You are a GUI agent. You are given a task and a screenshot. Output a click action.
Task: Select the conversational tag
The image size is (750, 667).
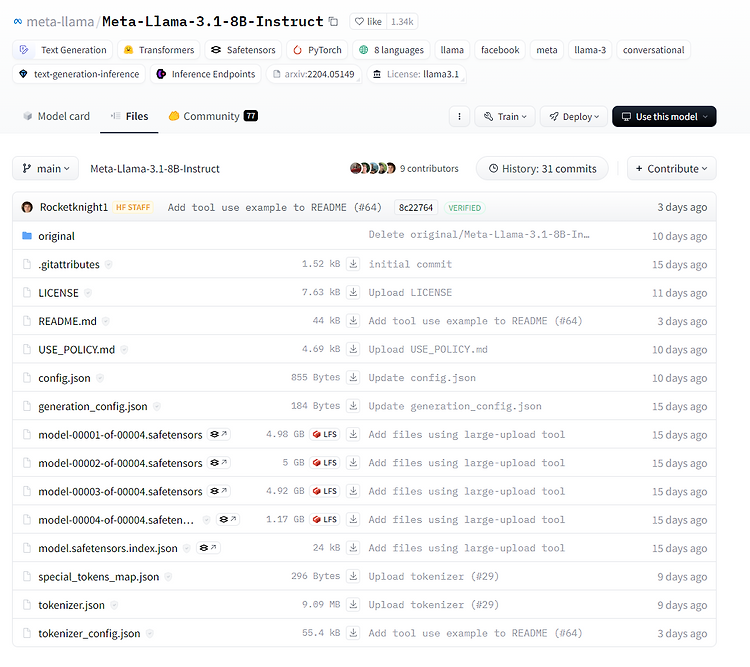(x=653, y=50)
